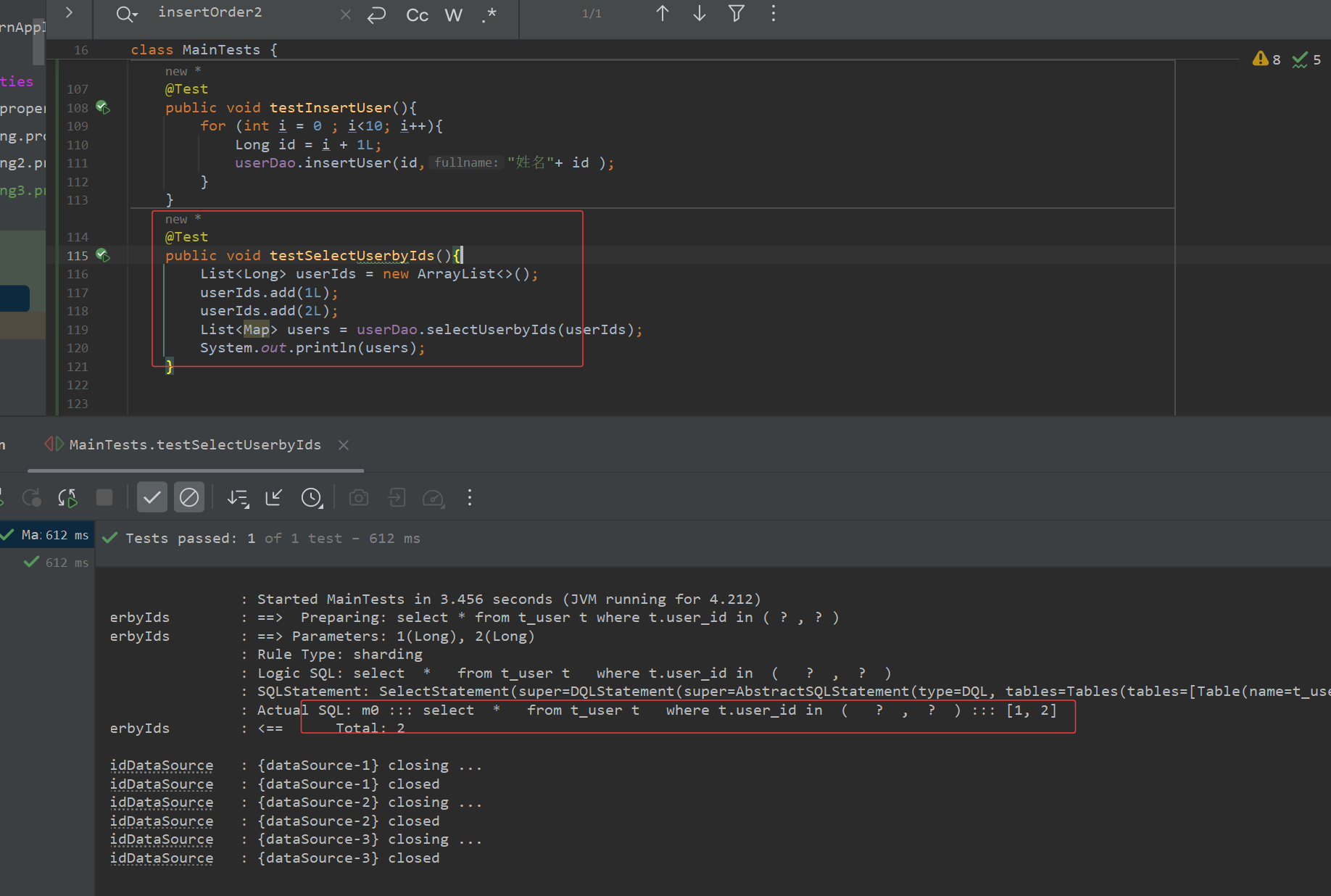Select the 612 ms child test node

tap(57, 563)
